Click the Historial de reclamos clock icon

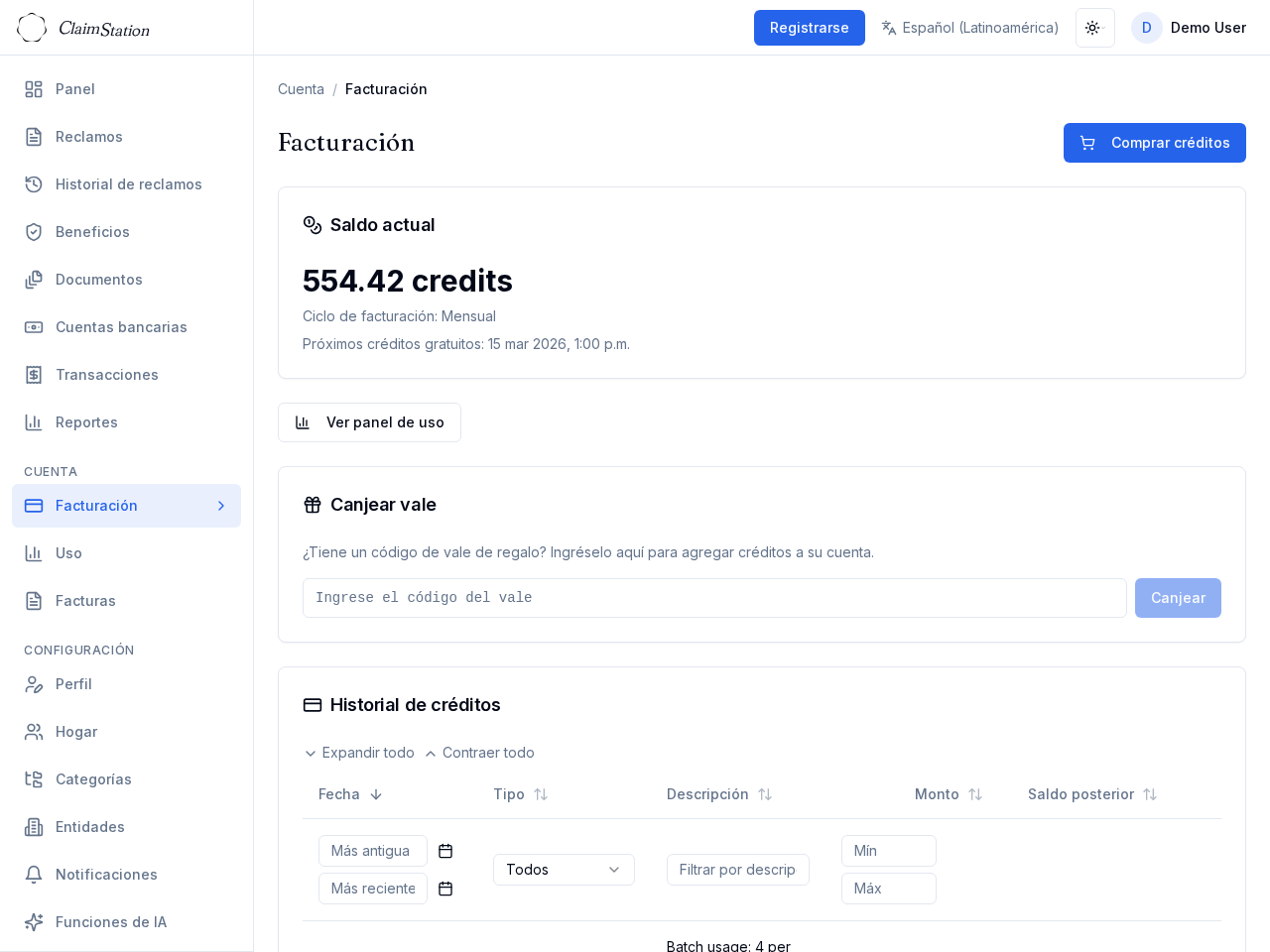[x=34, y=184]
